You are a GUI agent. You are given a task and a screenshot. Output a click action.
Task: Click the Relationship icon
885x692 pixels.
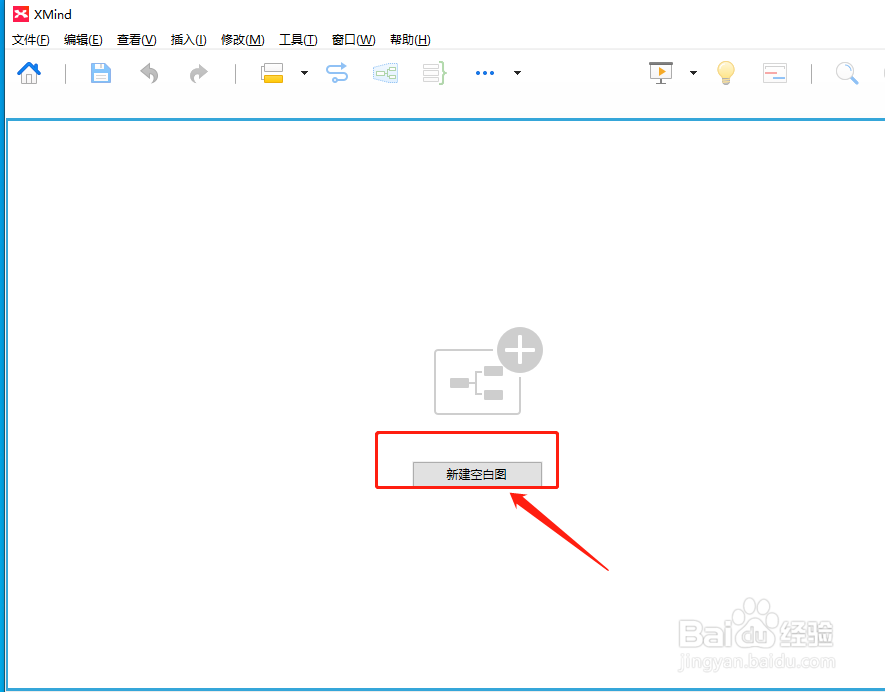coord(337,73)
